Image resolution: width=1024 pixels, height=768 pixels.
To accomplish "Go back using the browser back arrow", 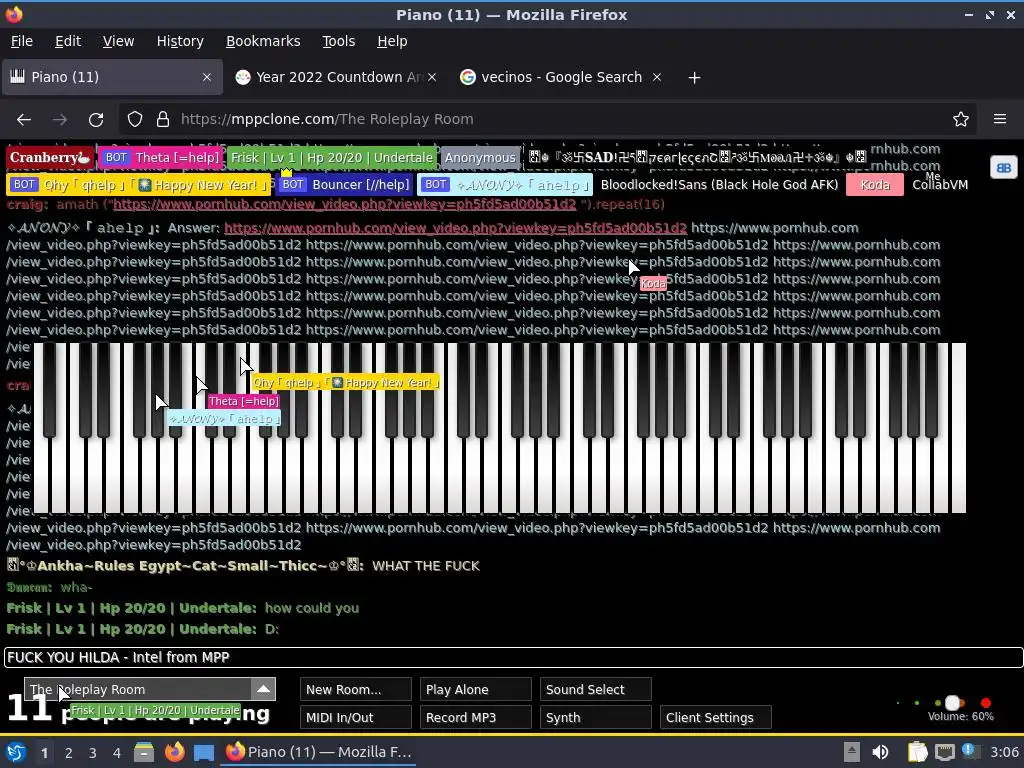I will click(x=24, y=120).
